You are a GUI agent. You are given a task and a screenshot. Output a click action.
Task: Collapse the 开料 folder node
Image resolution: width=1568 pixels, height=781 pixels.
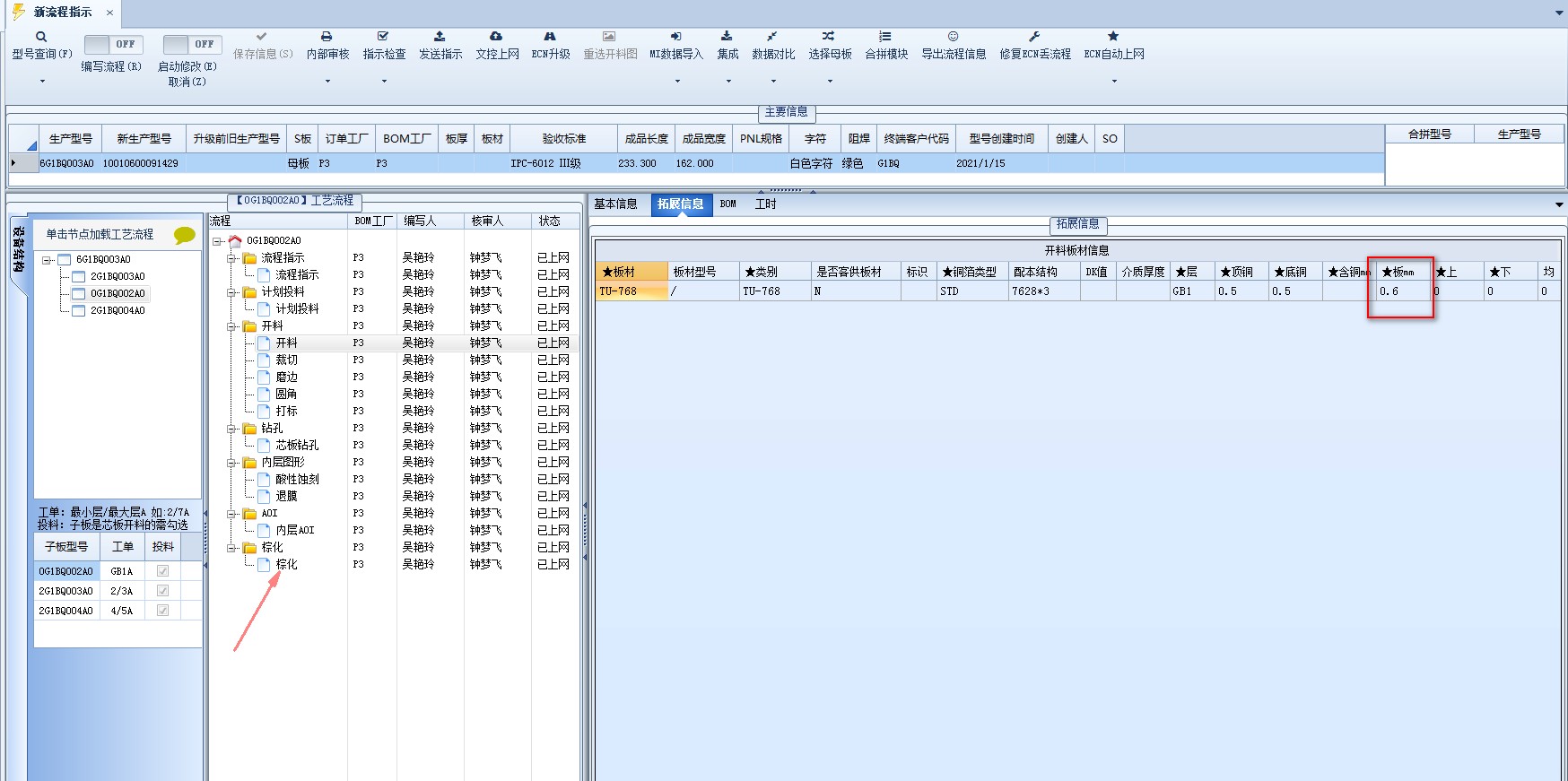[x=231, y=326]
